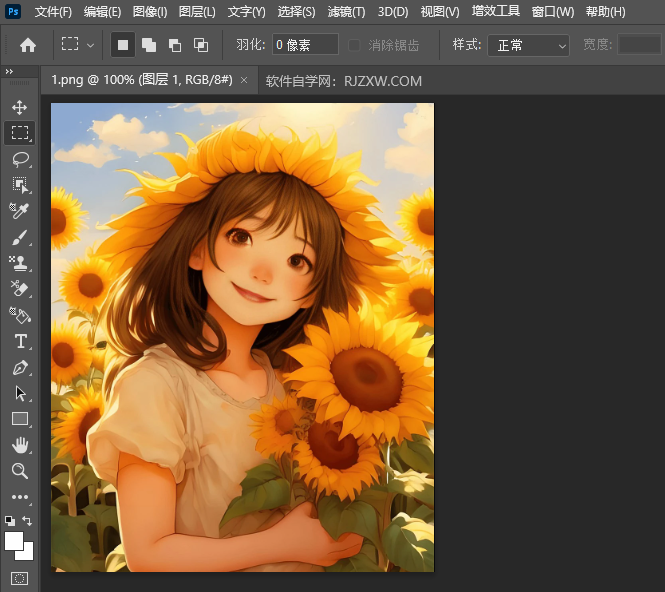Open the marquee tool preset picker arrow

(91, 45)
